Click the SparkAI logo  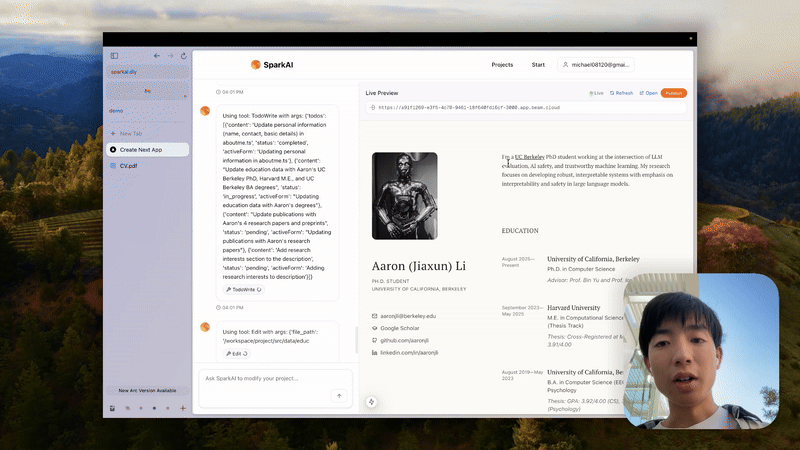pyautogui.click(x=271, y=65)
